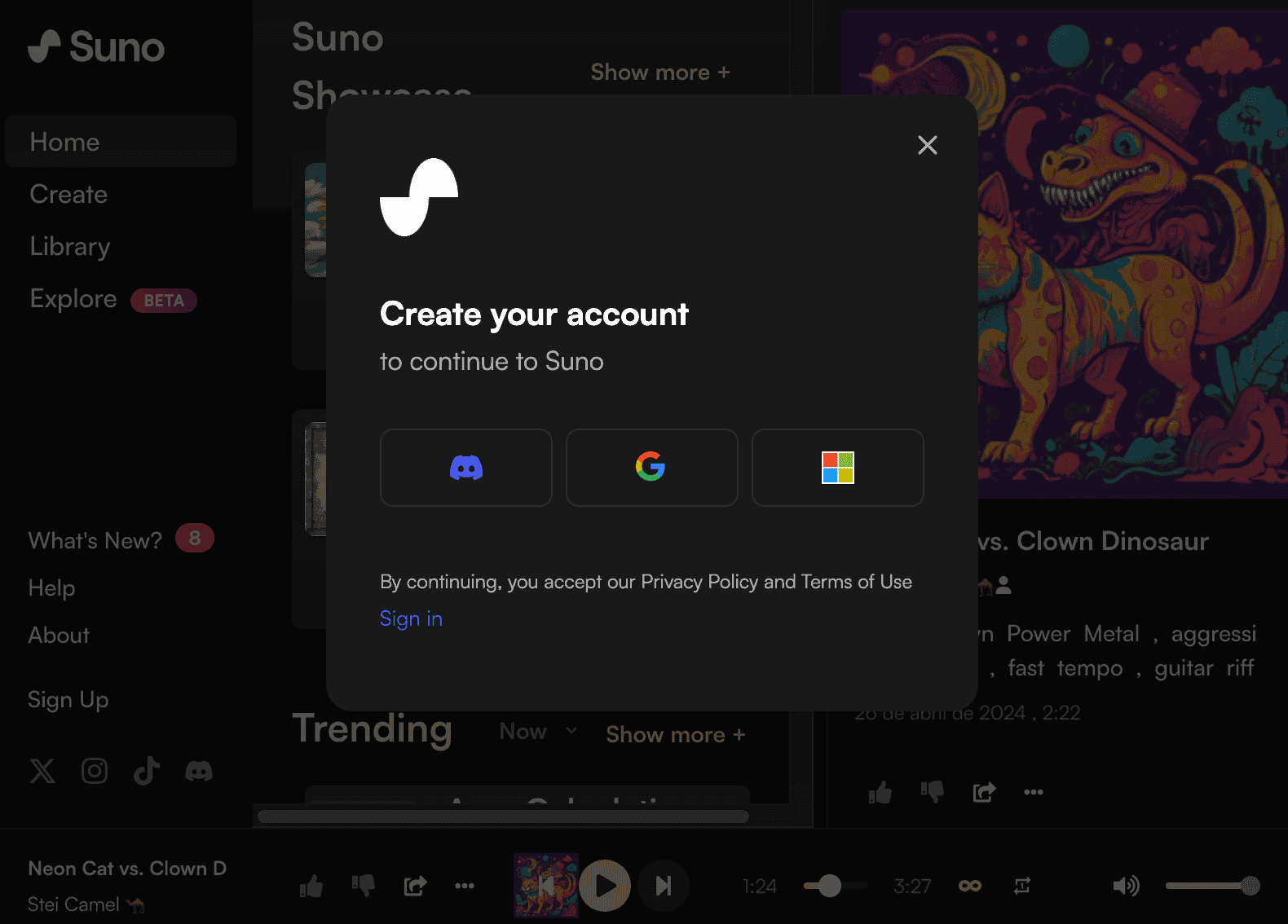Click the BETA badge next to Explore

[x=164, y=301]
